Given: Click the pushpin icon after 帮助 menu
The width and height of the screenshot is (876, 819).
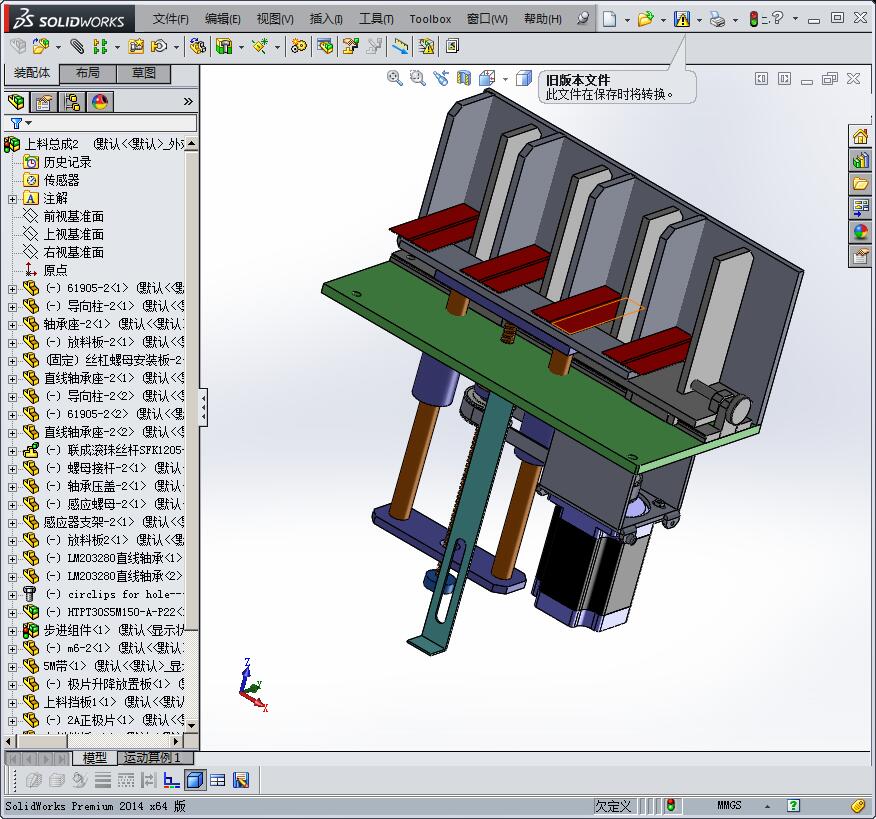Looking at the screenshot, I should [583, 18].
